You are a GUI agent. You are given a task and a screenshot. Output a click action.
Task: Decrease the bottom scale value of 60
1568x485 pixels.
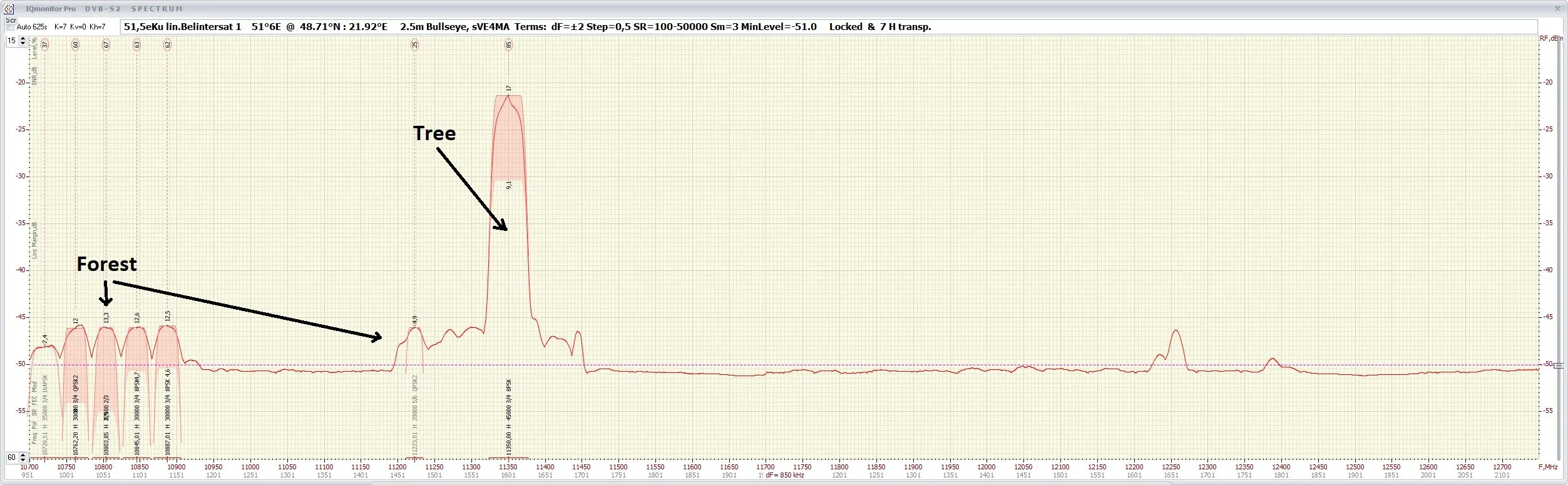coord(23,460)
